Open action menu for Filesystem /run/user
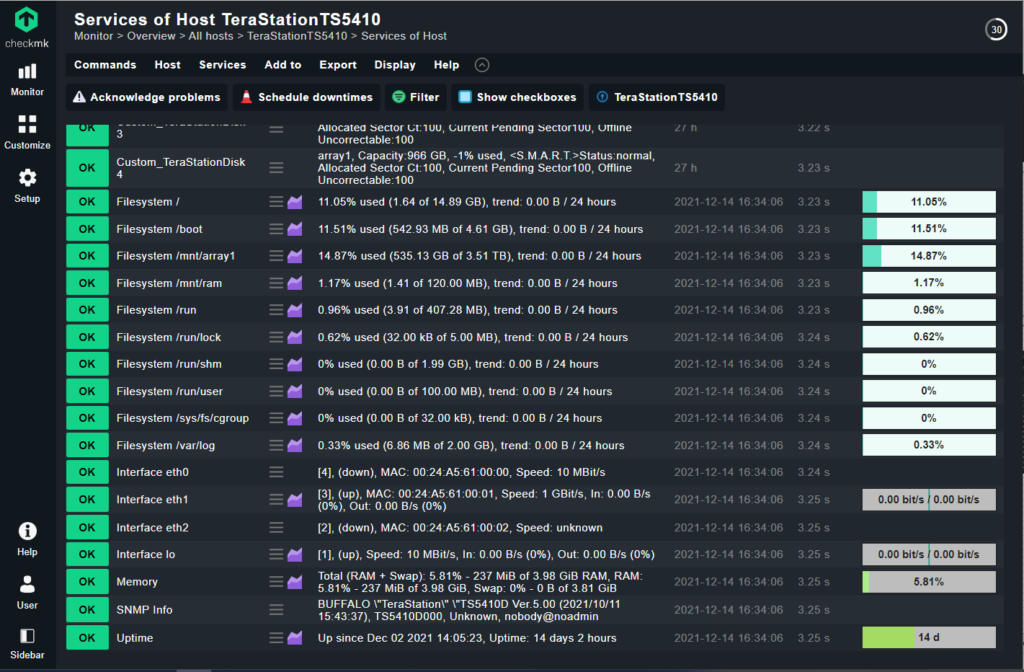Screen dimensions: 1024x672 pos(276,391)
